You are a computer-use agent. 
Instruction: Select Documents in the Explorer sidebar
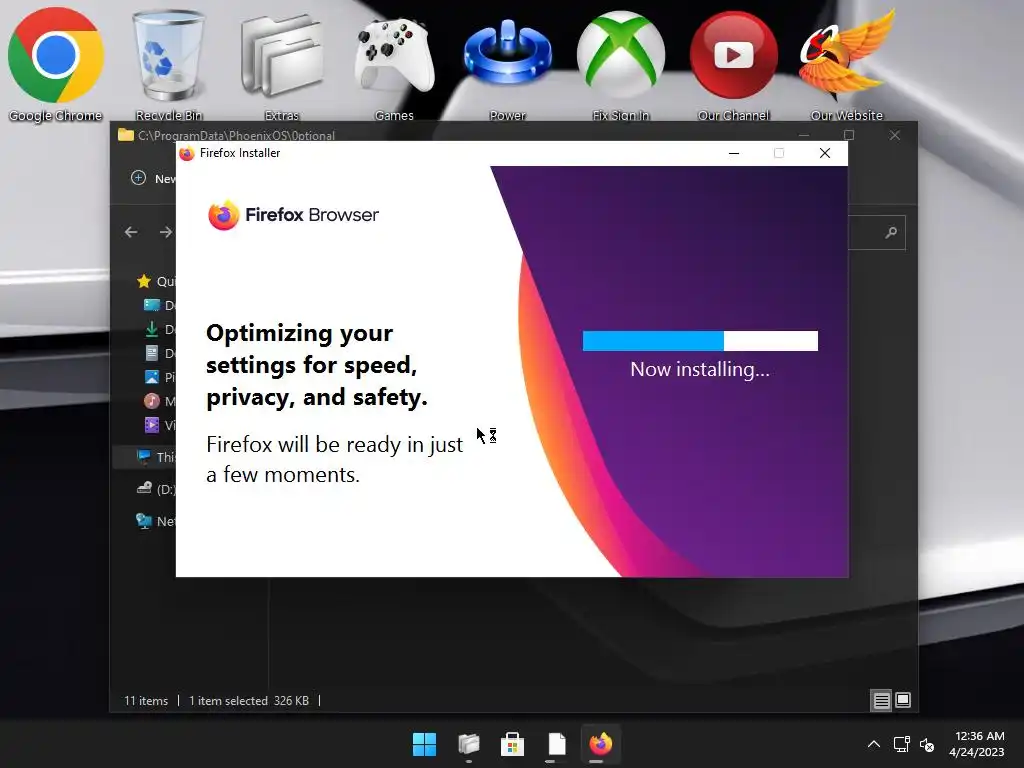[159, 353]
